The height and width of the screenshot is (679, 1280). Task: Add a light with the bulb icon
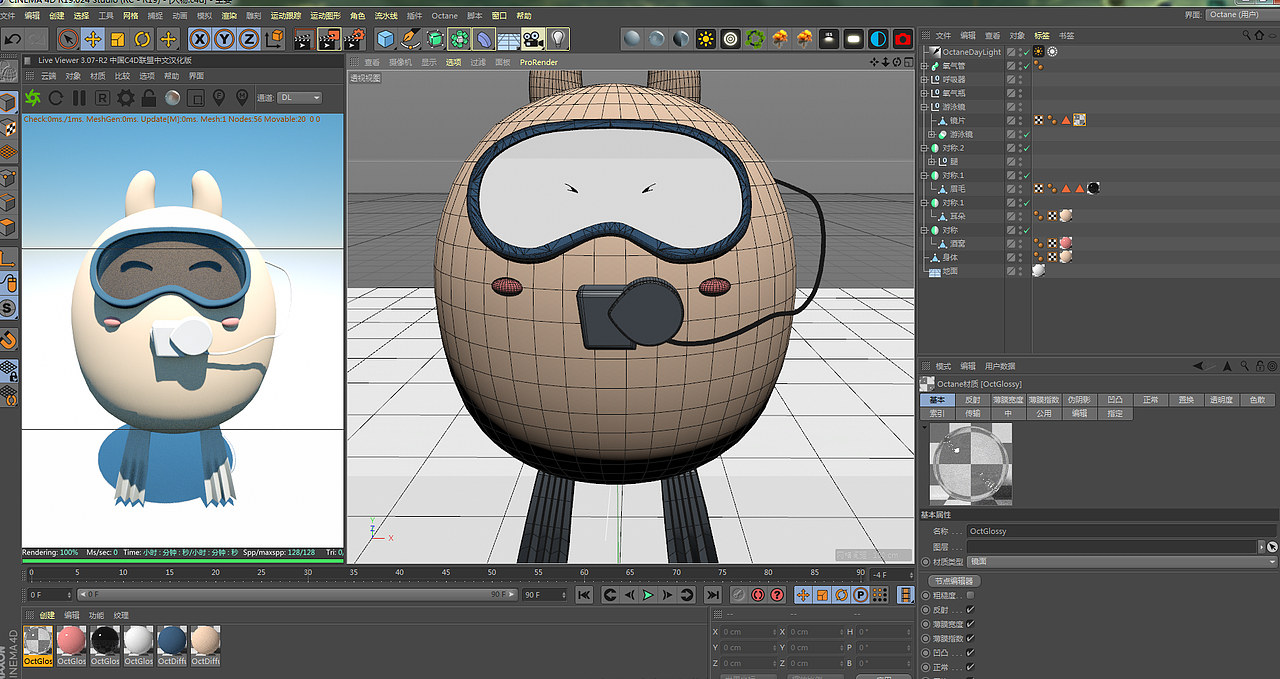coord(557,39)
